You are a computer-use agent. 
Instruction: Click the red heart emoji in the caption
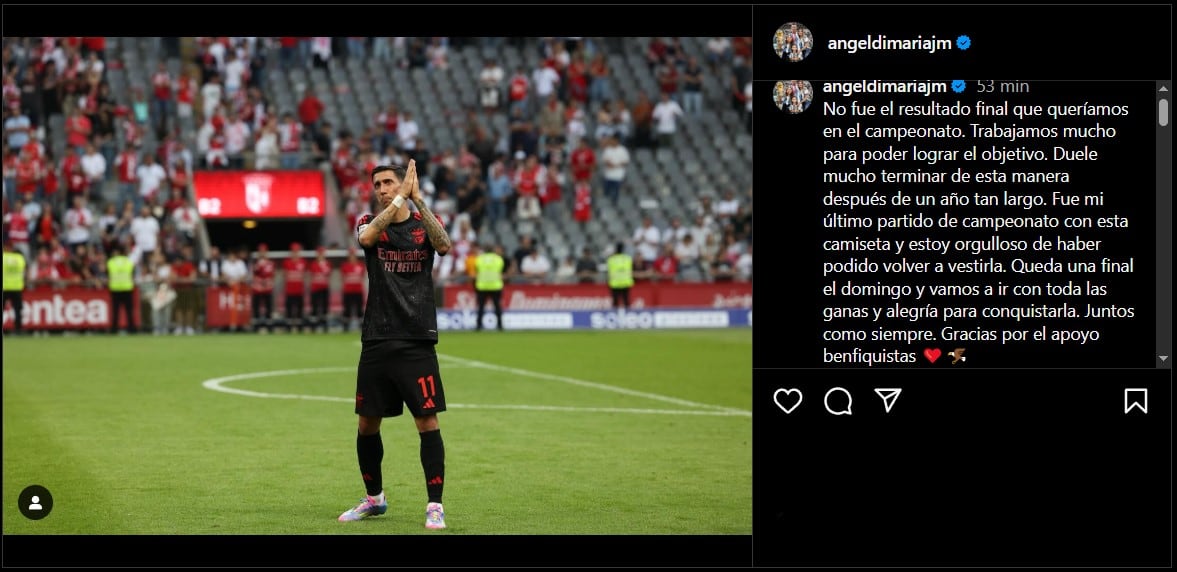pos(932,356)
